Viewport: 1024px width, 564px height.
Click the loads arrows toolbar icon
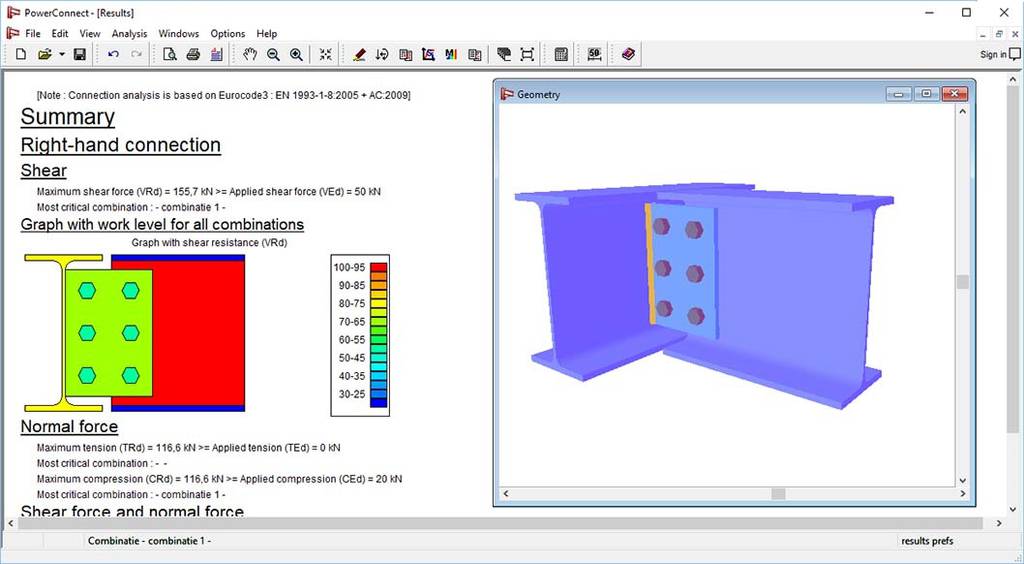[382, 54]
